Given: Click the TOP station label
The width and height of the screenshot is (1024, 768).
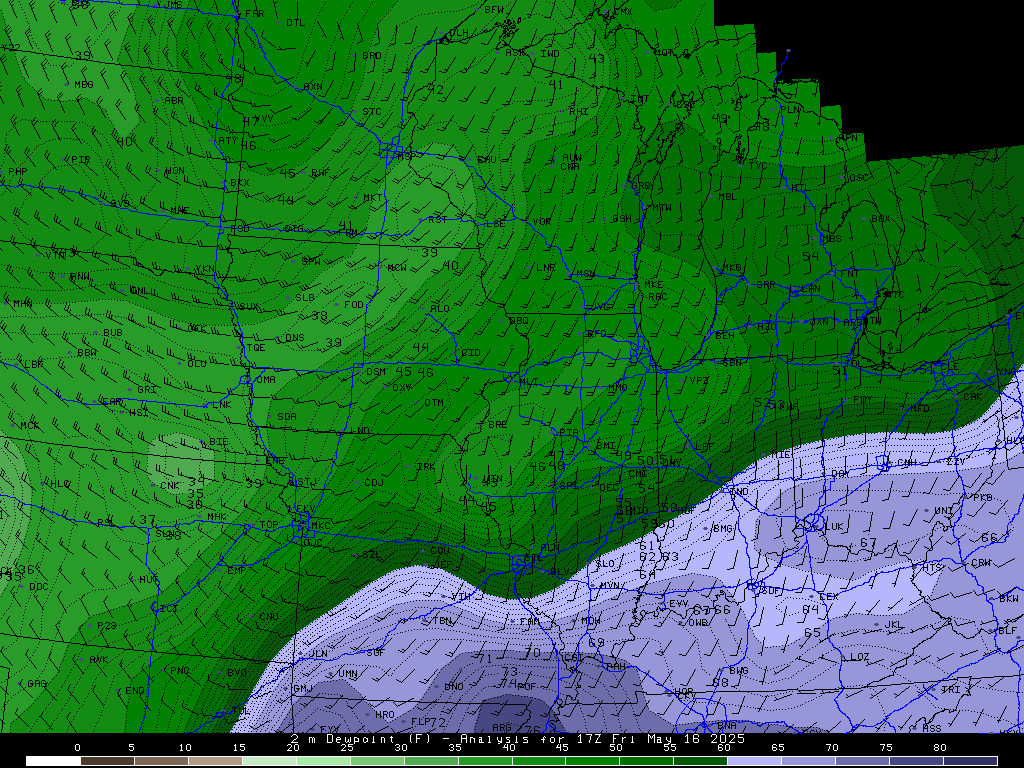Looking at the screenshot, I should (269, 525).
